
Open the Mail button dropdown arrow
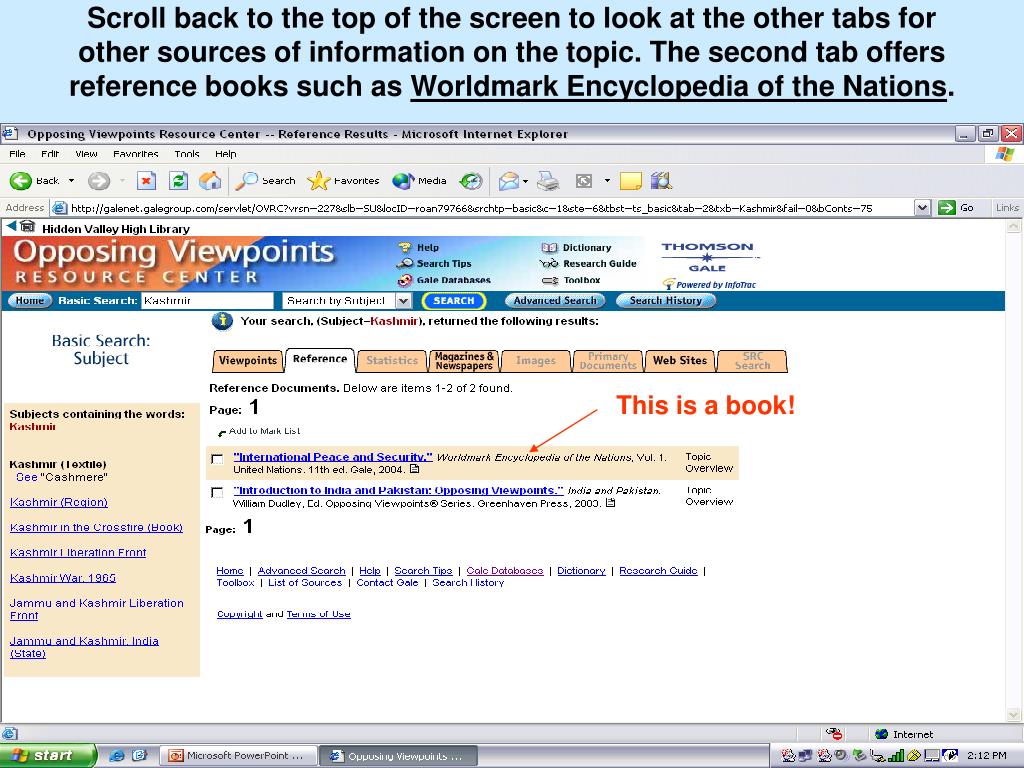[x=525, y=181]
